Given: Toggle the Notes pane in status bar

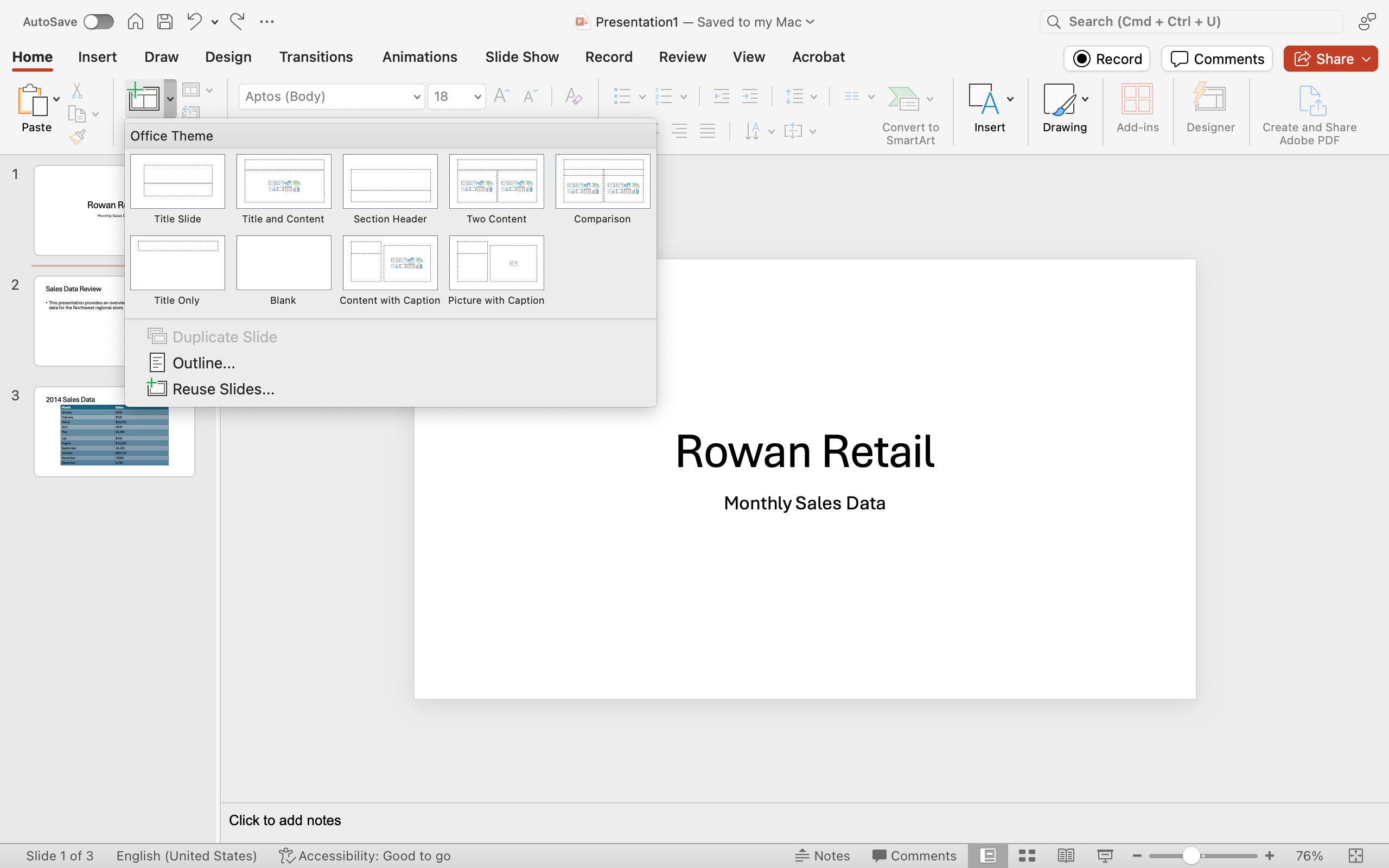Looking at the screenshot, I should point(822,856).
